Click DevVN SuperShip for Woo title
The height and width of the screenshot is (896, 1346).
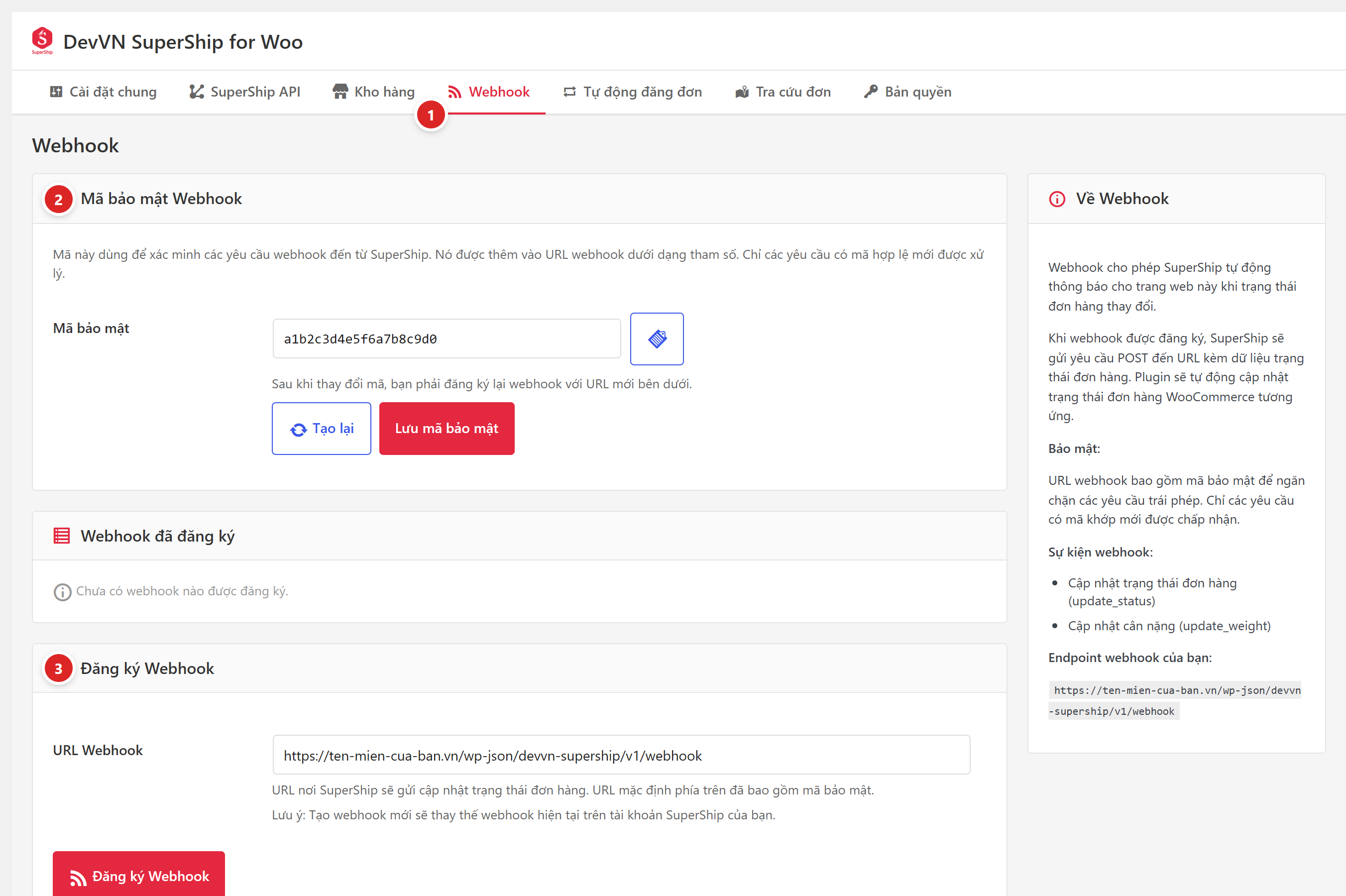coord(183,42)
